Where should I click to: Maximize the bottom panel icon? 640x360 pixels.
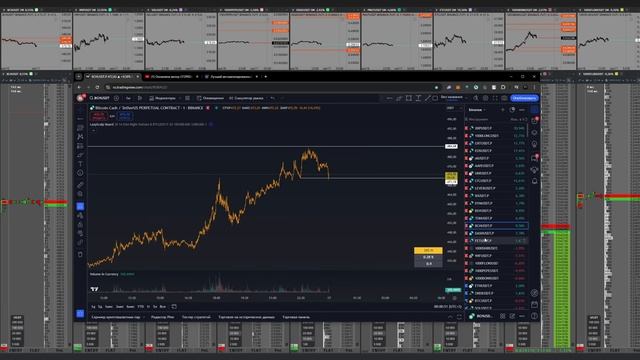point(459,317)
